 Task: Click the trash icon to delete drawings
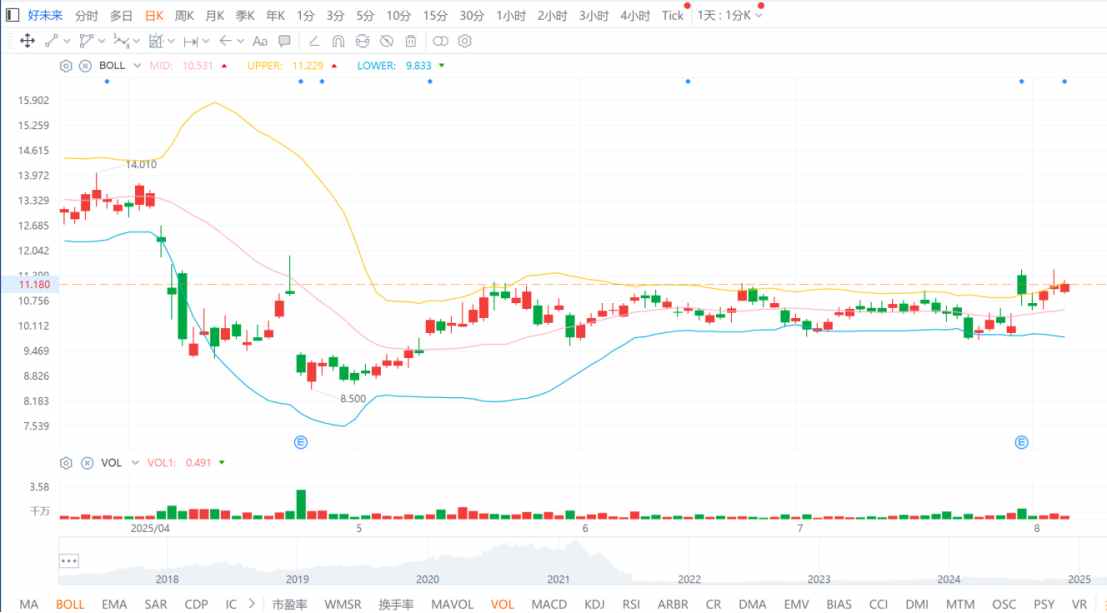pos(410,41)
